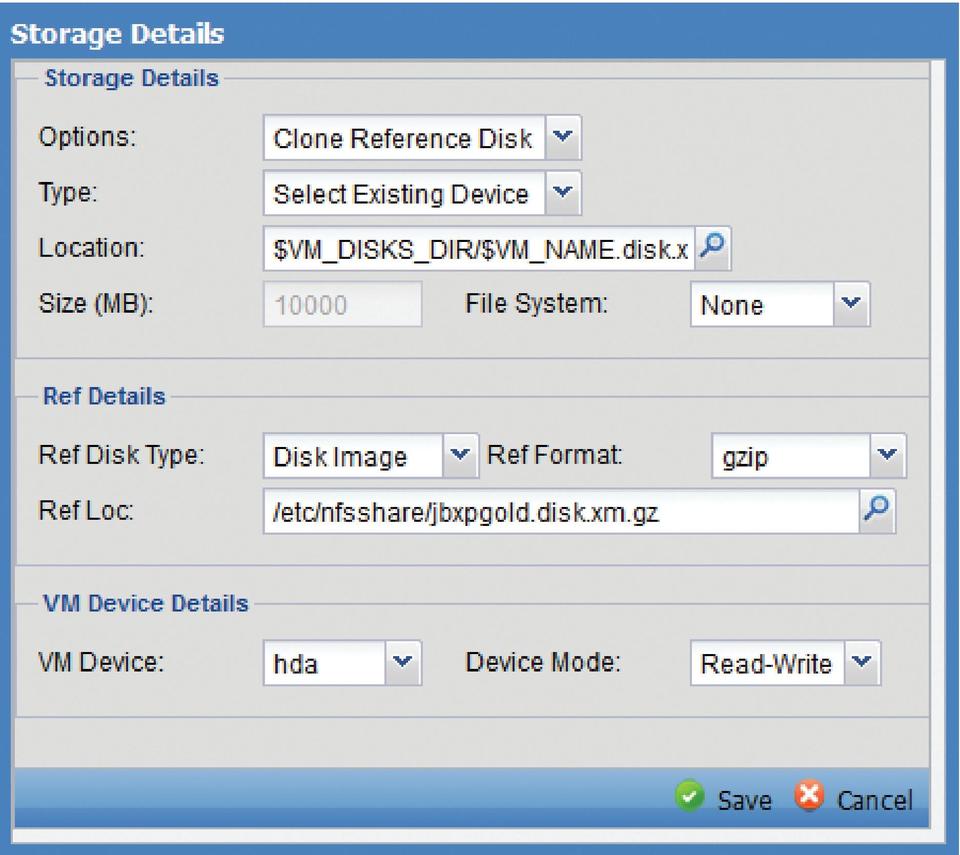960x855 pixels.
Task: Open the Device Mode dropdown arrow
Action: 862,662
